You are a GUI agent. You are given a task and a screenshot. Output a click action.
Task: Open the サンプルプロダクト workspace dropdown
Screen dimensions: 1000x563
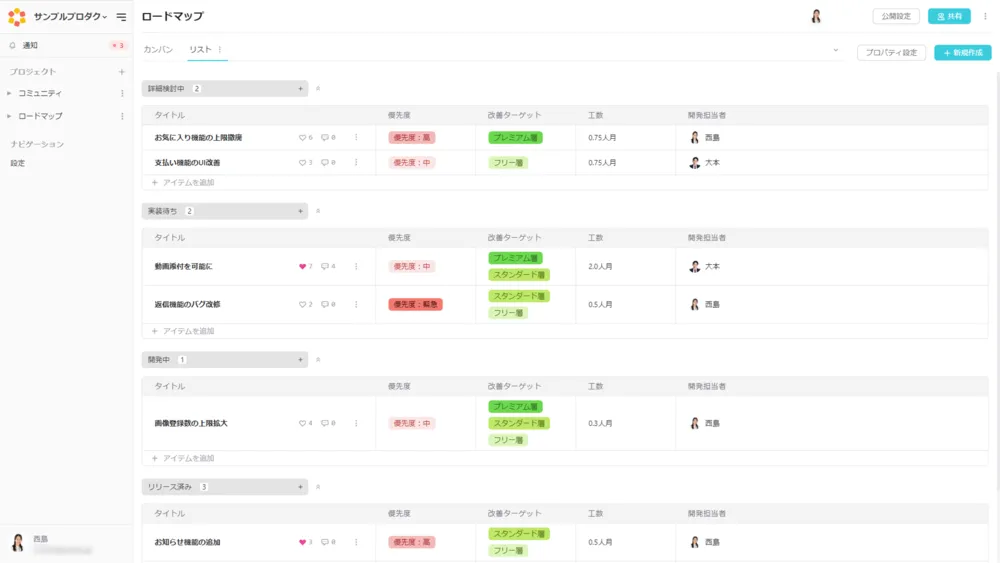pos(70,17)
